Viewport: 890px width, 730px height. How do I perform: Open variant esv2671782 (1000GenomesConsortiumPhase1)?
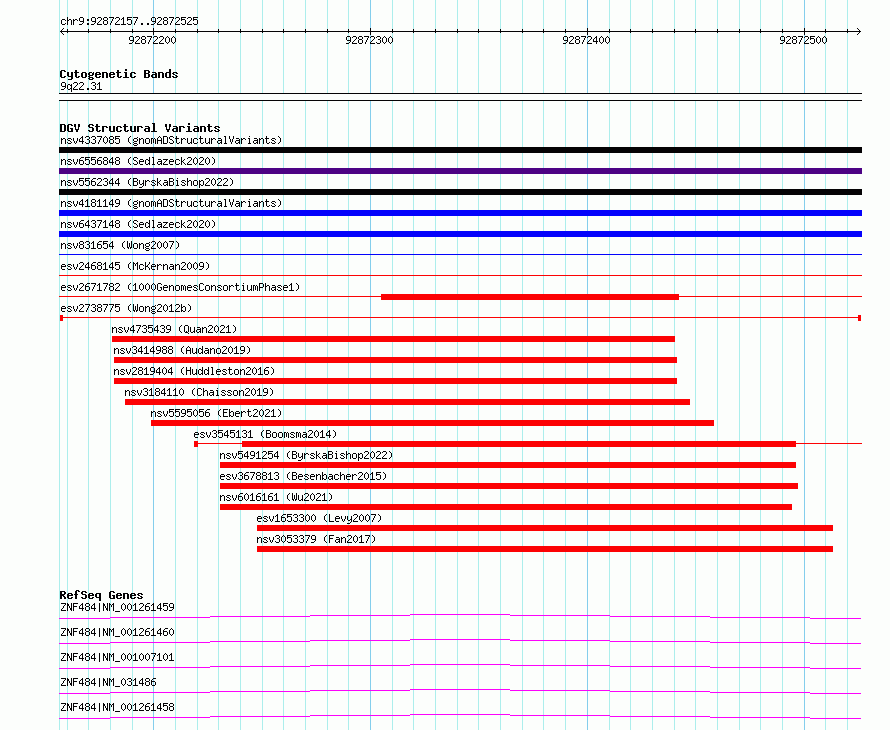pyautogui.click(x=180, y=287)
